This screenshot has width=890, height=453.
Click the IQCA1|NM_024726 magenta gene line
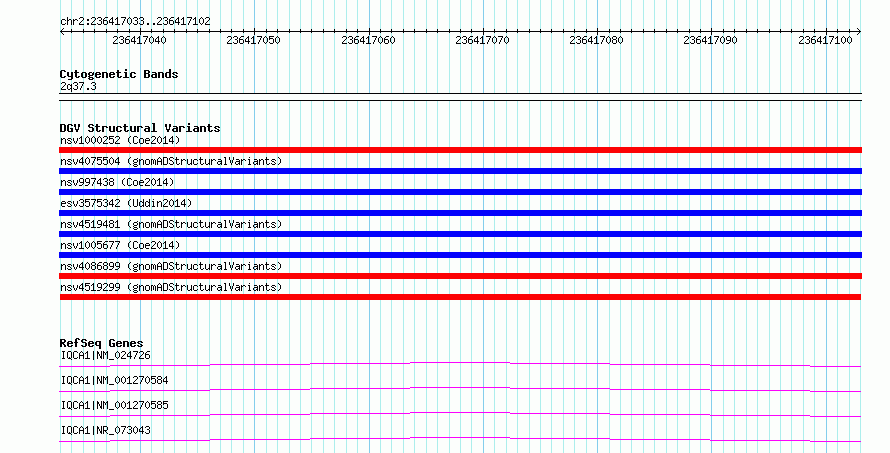point(460,364)
